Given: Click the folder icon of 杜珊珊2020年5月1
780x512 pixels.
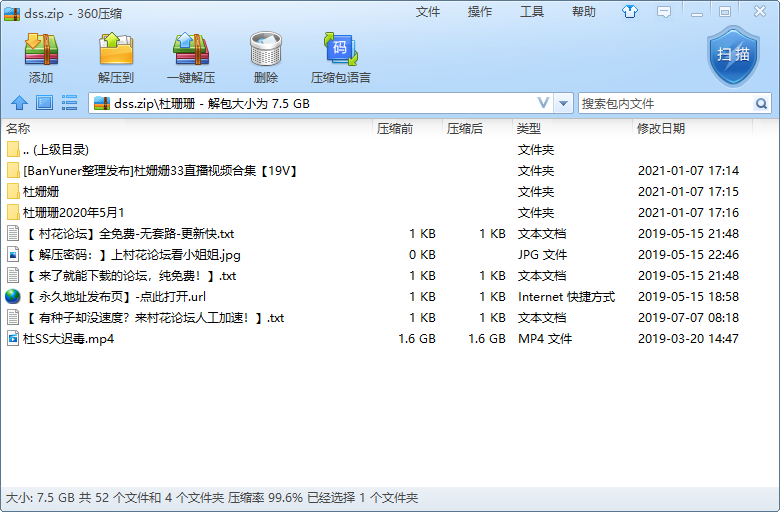Looking at the screenshot, I should click(x=13, y=212).
